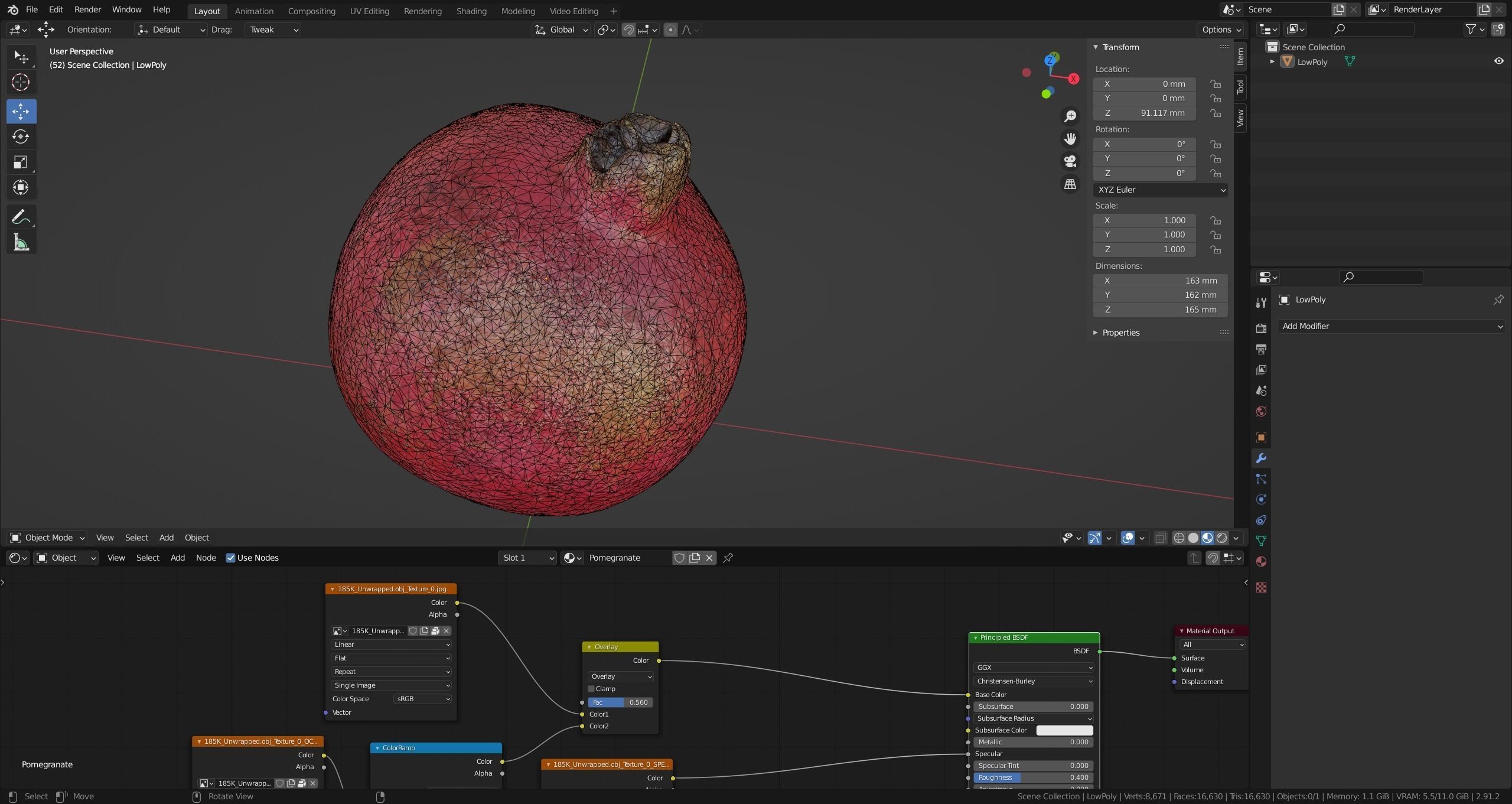
Task: Expand the LowPoly tree item in outliner
Action: [x=1272, y=61]
